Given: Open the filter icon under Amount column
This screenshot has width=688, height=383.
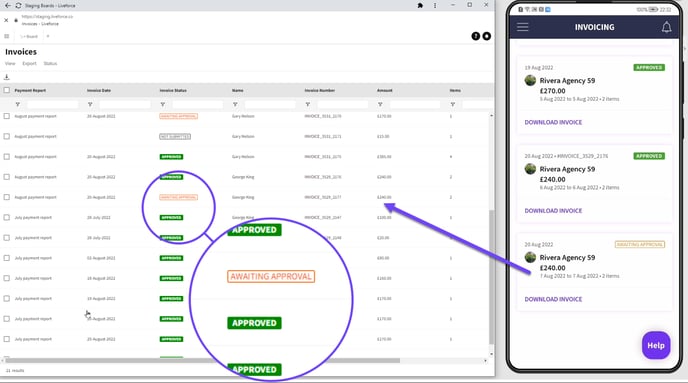Looking at the screenshot, I should click(x=380, y=104).
